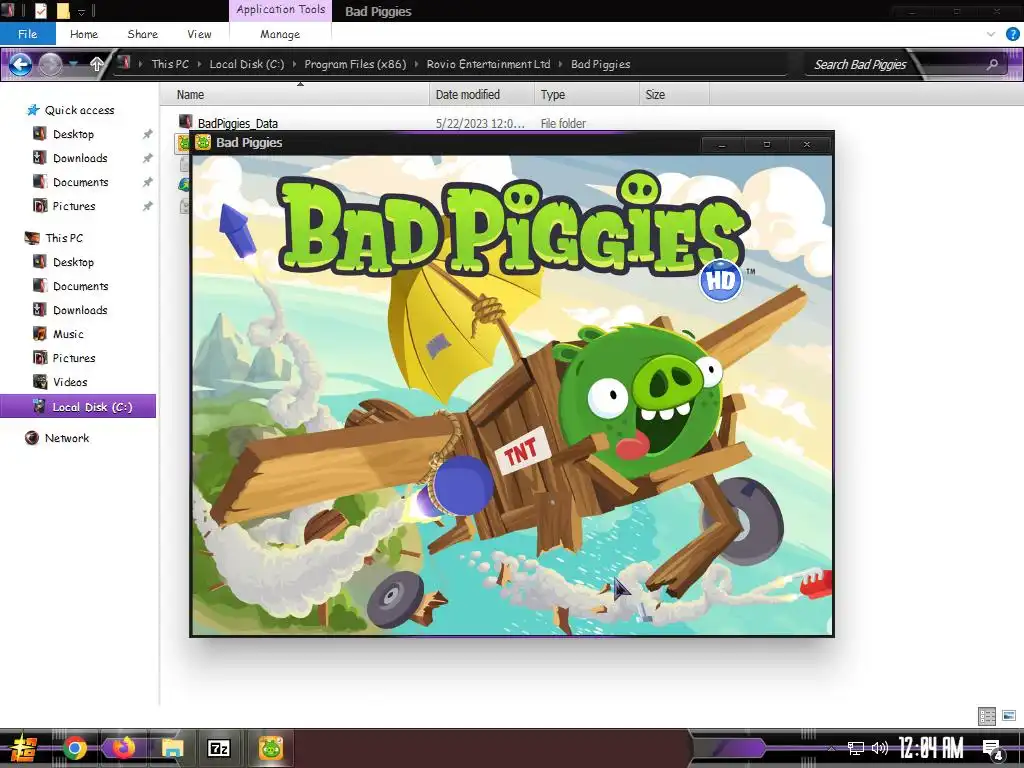Open Downloads under This PC
This screenshot has height=768, width=1024.
[x=80, y=310]
